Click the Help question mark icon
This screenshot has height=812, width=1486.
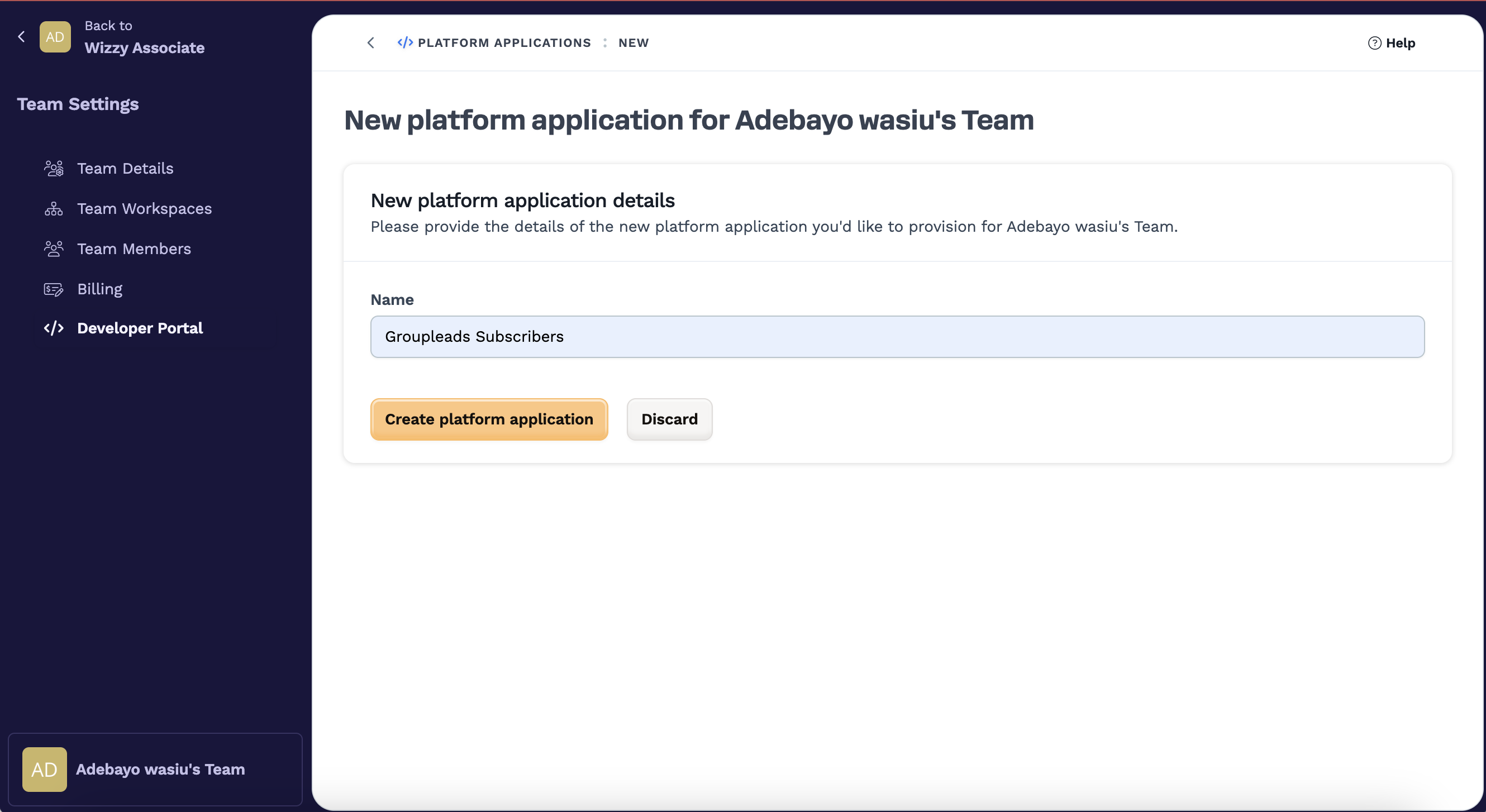(1374, 43)
